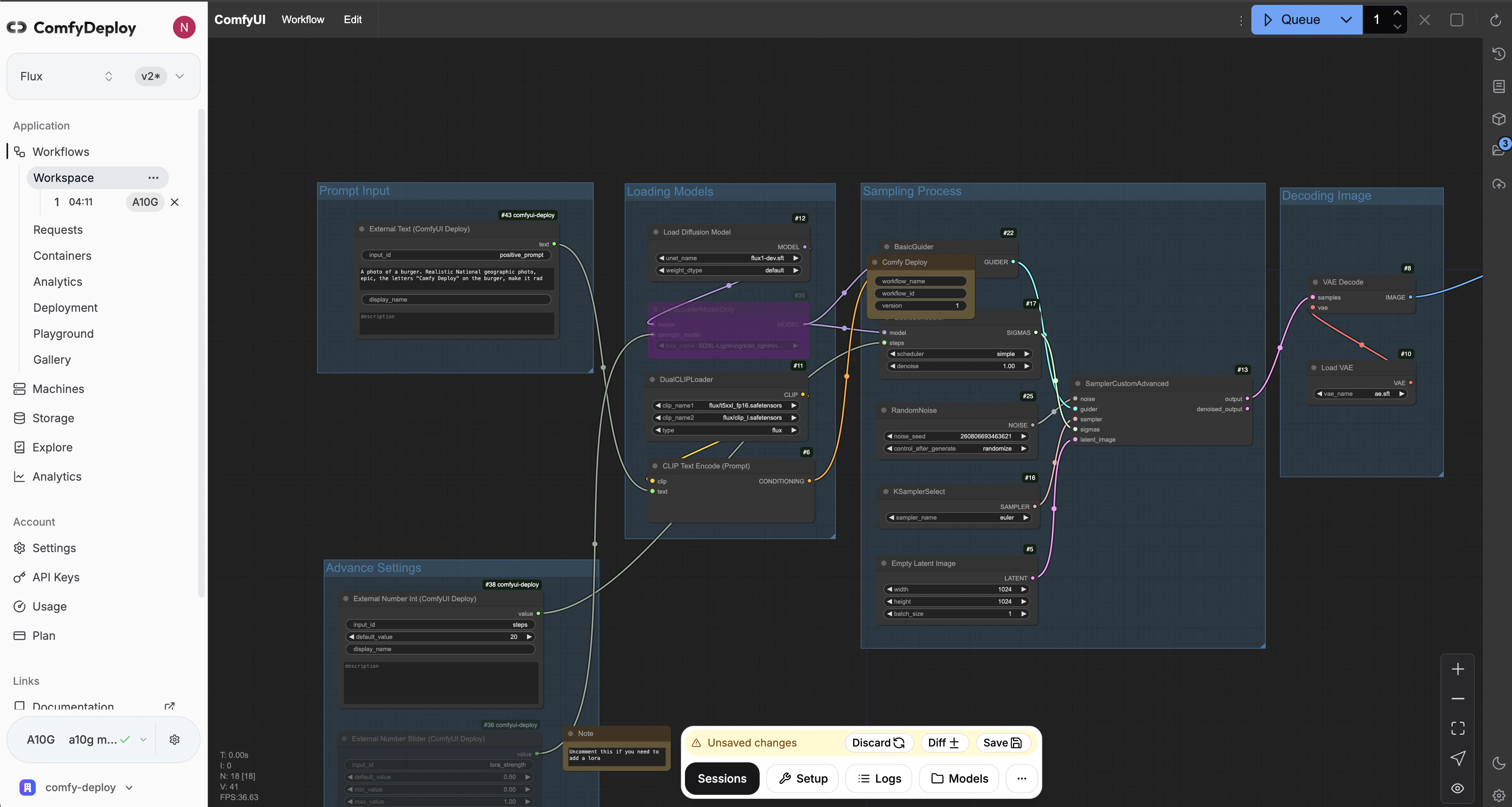The width and height of the screenshot is (1512, 807).
Task: Toggle collapse dot on the Load VAE node
Action: coord(1313,368)
